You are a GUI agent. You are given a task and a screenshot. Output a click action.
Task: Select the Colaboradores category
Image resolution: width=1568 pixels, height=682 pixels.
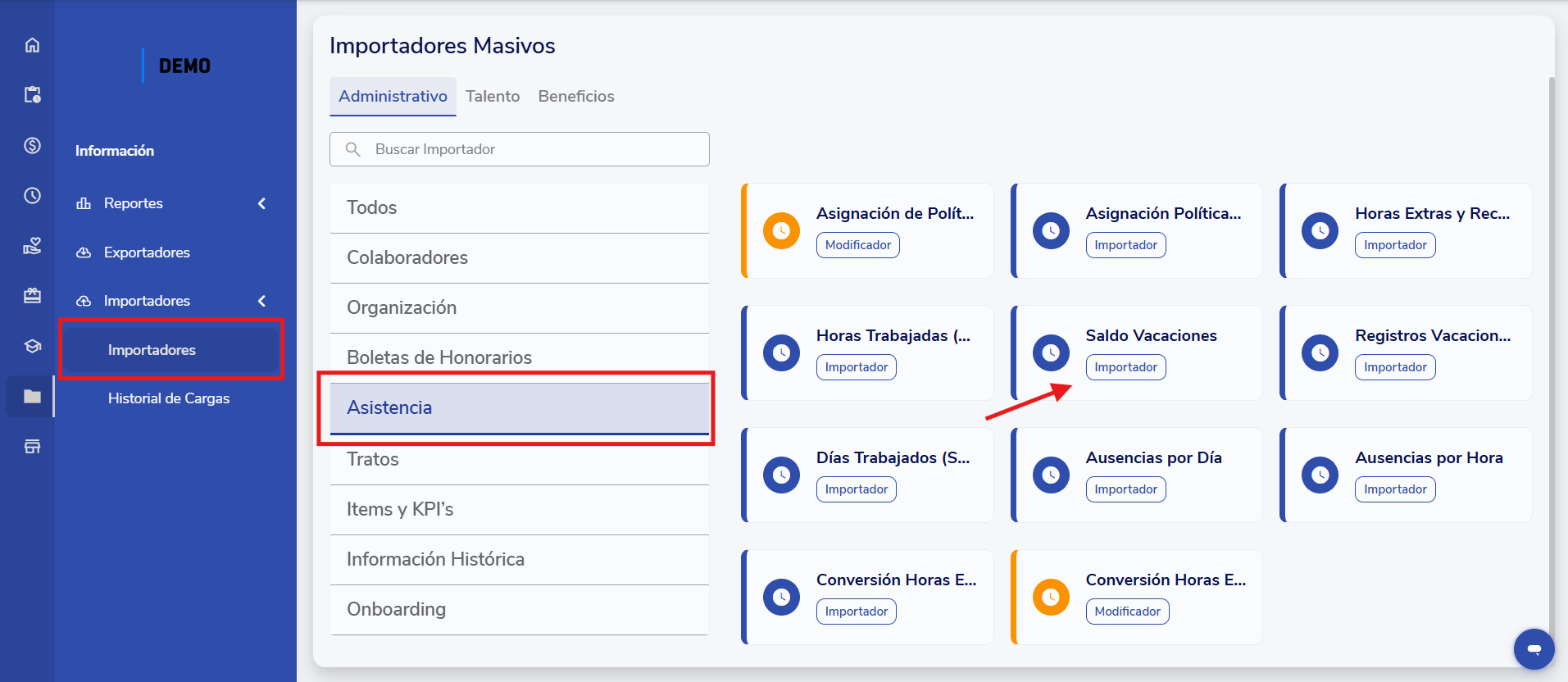tap(407, 257)
